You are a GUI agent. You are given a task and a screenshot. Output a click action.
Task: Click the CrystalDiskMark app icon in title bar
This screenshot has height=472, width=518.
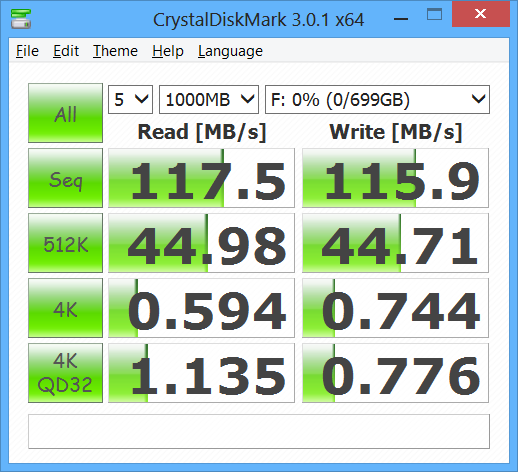coord(21,19)
